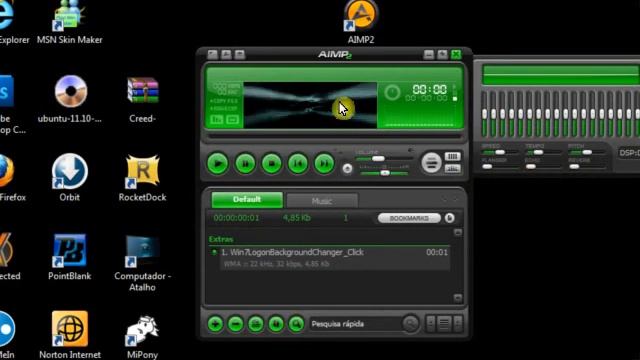Select the Creed- archive icon
This screenshot has width=640, height=360.
click(142, 100)
